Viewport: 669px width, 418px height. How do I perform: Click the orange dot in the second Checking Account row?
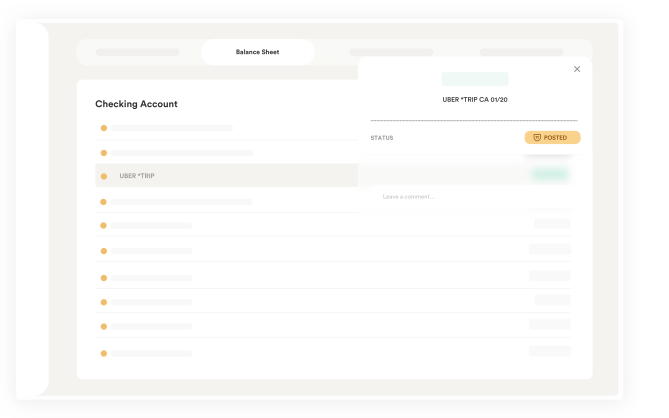coord(103,153)
